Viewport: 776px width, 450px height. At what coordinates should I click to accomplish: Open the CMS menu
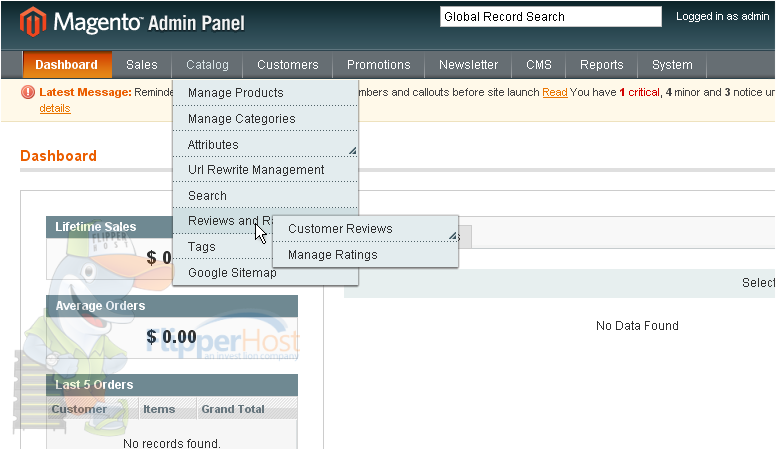(x=538, y=65)
